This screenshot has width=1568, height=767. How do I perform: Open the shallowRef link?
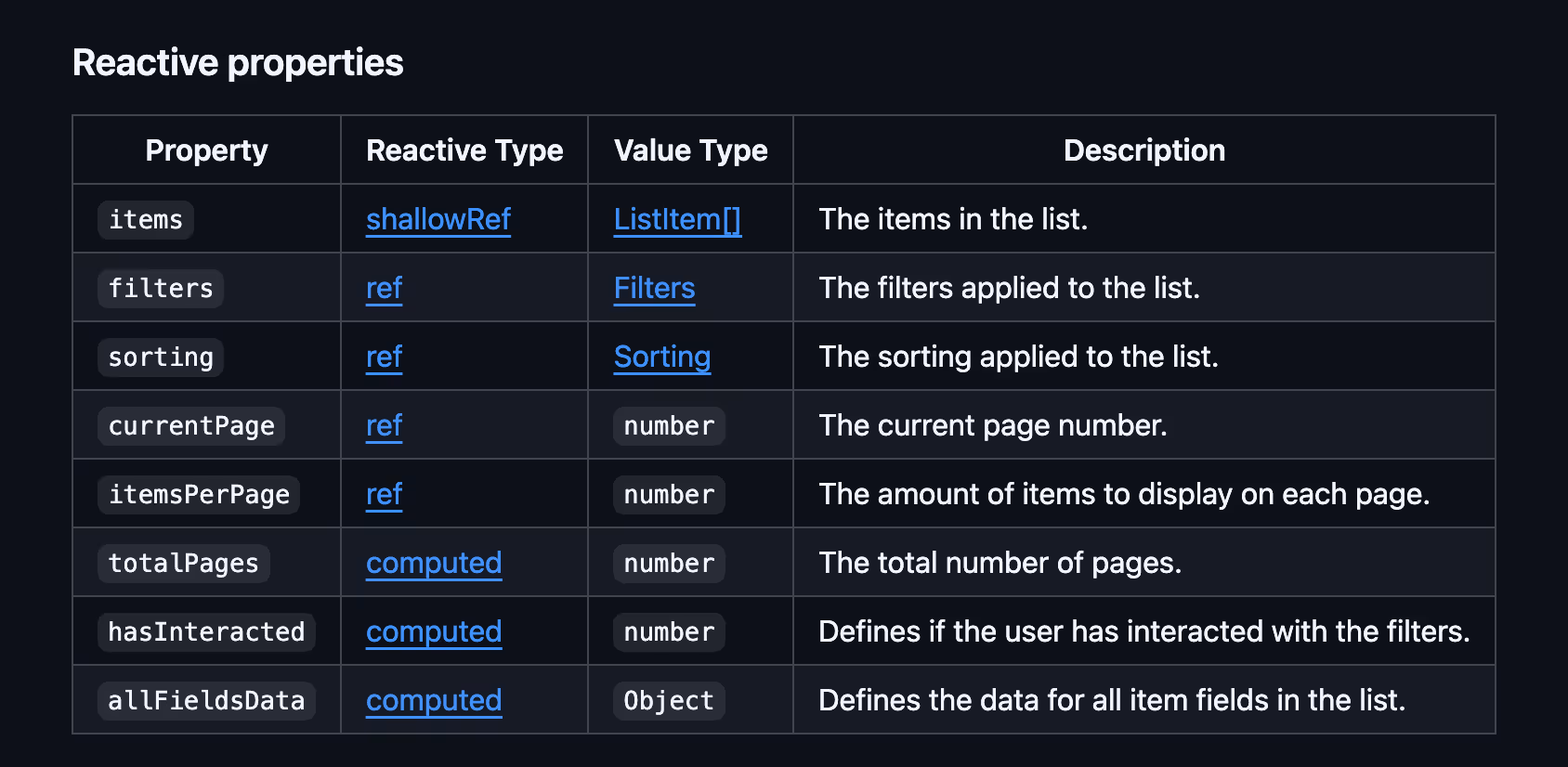[x=438, y=219]
